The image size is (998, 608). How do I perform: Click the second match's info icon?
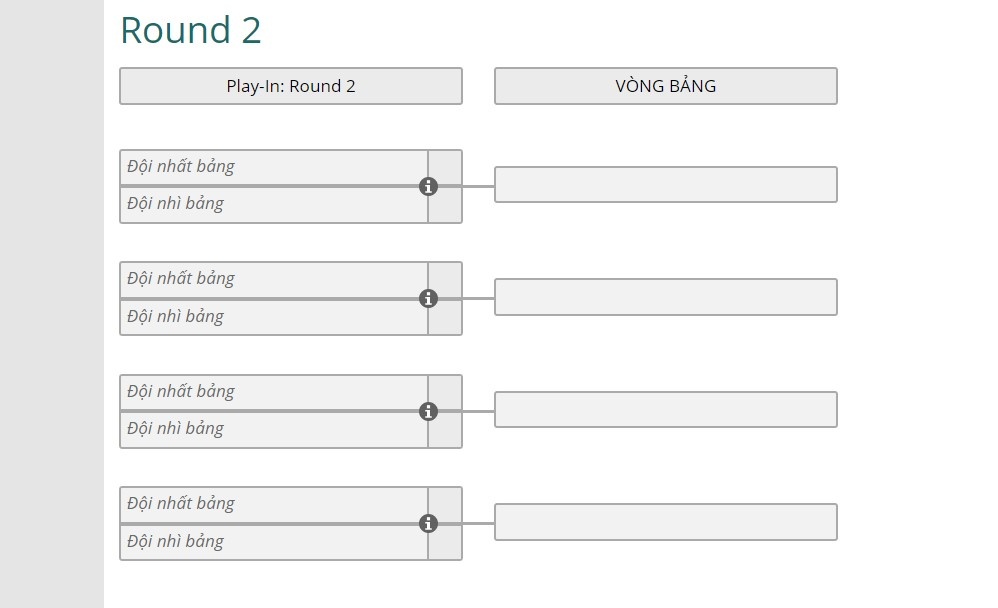coord(429,298)
